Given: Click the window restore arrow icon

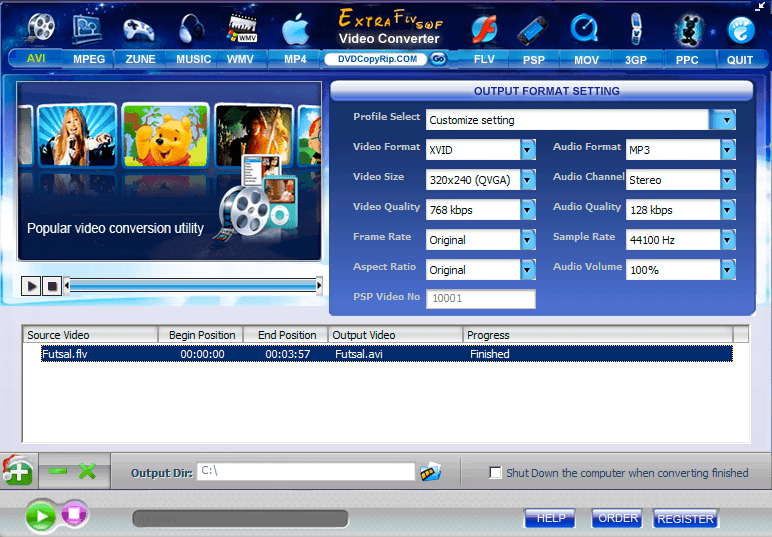Looking at the screenshot, I should point(761,6).
